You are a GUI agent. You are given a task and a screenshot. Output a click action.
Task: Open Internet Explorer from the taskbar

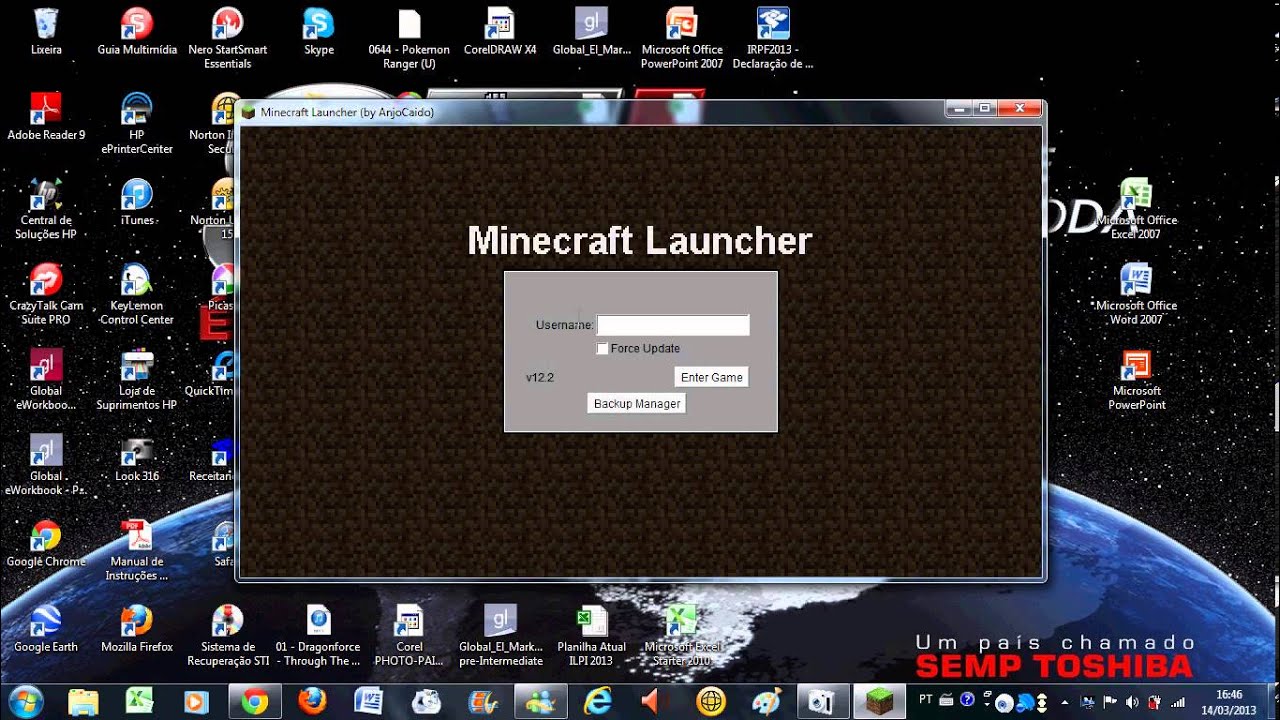tap(597, 701)
